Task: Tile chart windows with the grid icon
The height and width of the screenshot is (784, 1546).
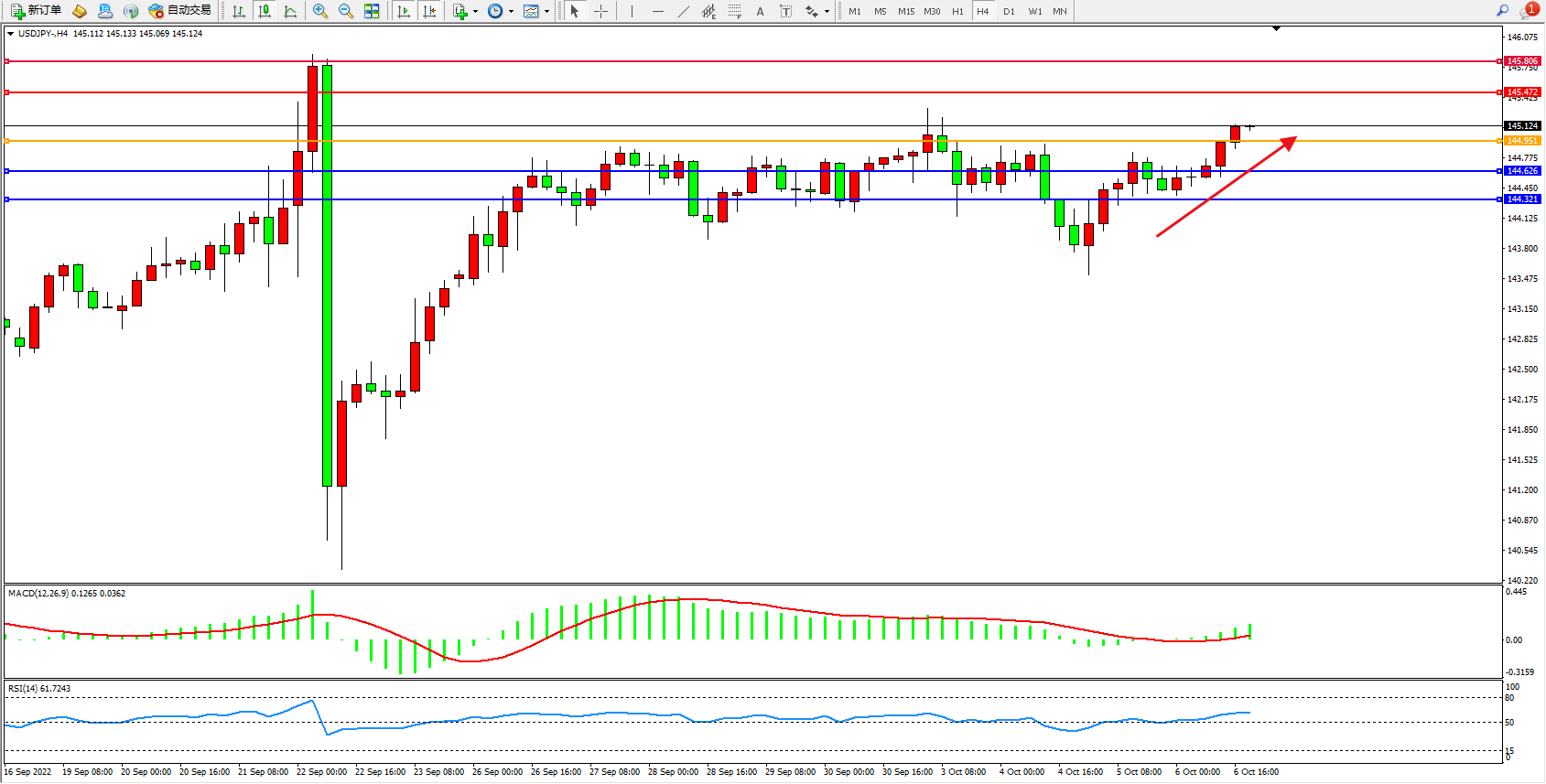Action: pos(372,11)
